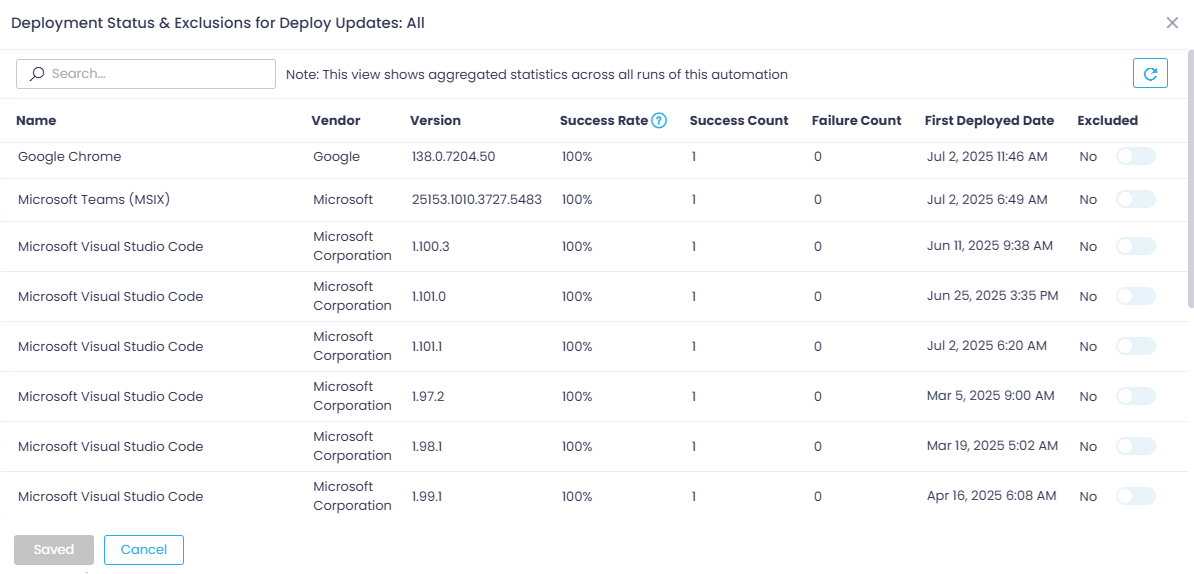
Task: Click date Jul 2, 2025 6:49 AM
Action: 987,199
